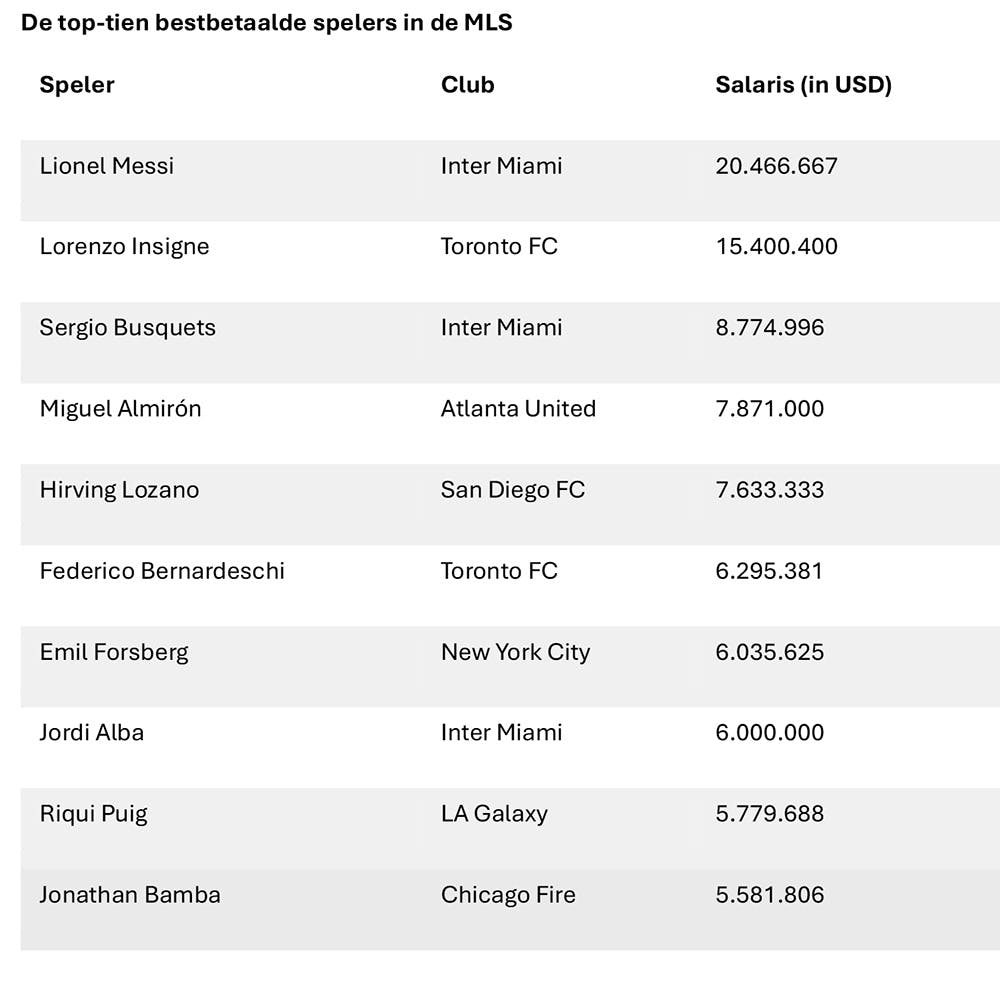
Task: Click the New York City club cell
Action: click(515, 652)
